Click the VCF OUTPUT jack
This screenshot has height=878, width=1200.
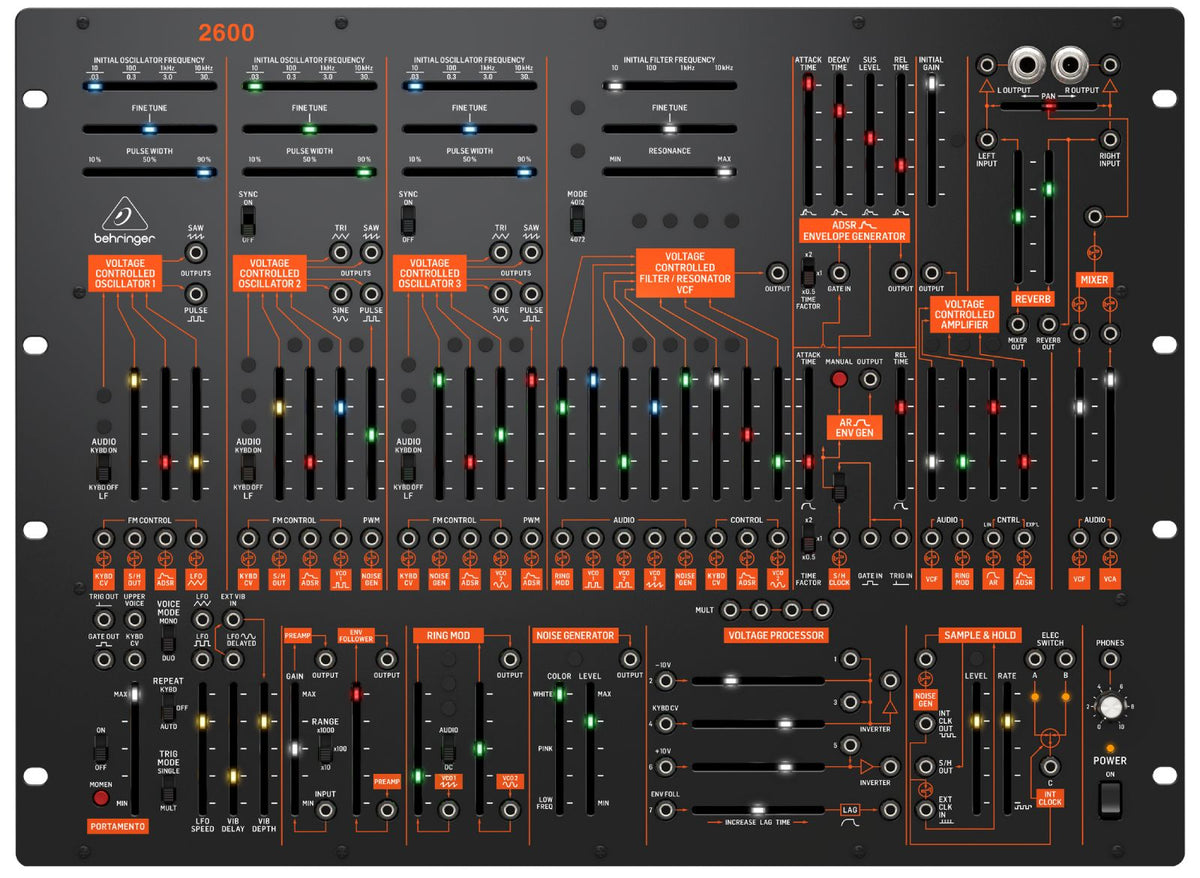click(777, 272)
